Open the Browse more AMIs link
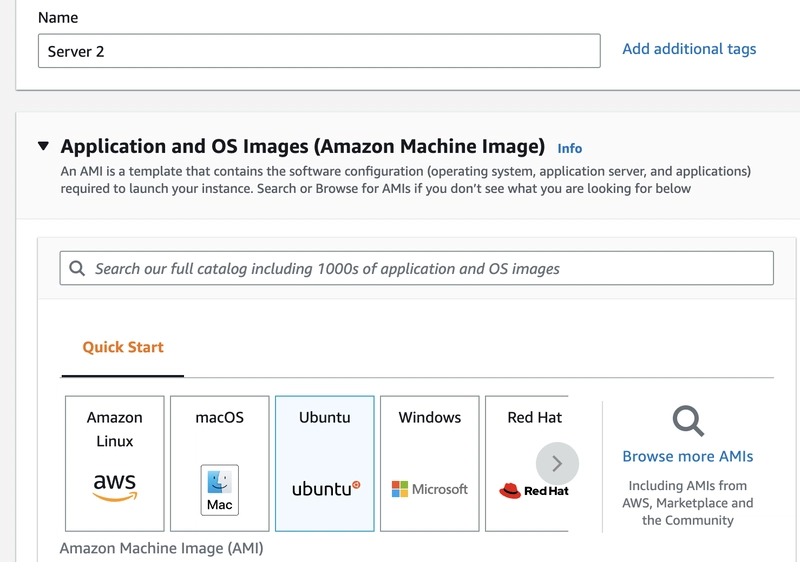 [x=688, y=456]
